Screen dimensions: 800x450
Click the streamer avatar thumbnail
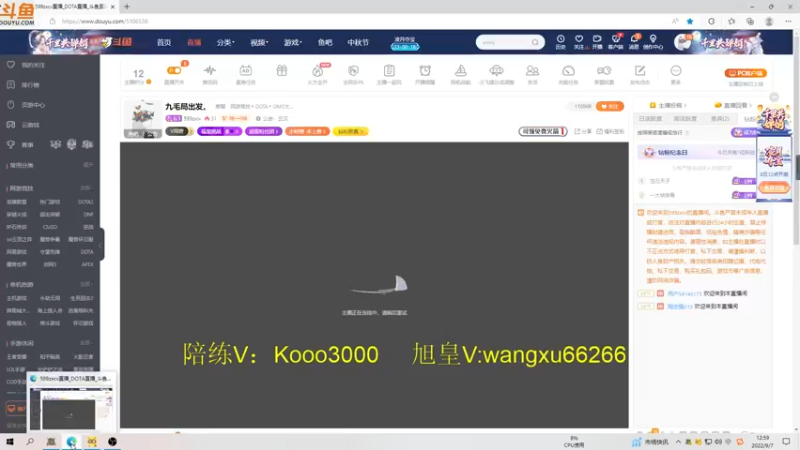(142, 118)
